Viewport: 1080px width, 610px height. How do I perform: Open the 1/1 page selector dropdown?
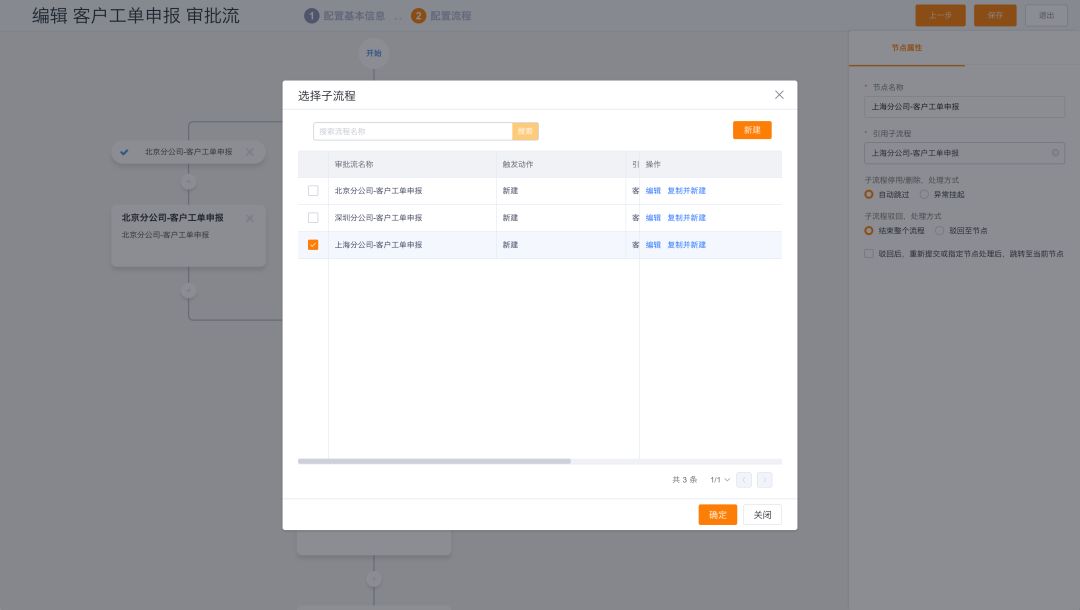[720, 480]
